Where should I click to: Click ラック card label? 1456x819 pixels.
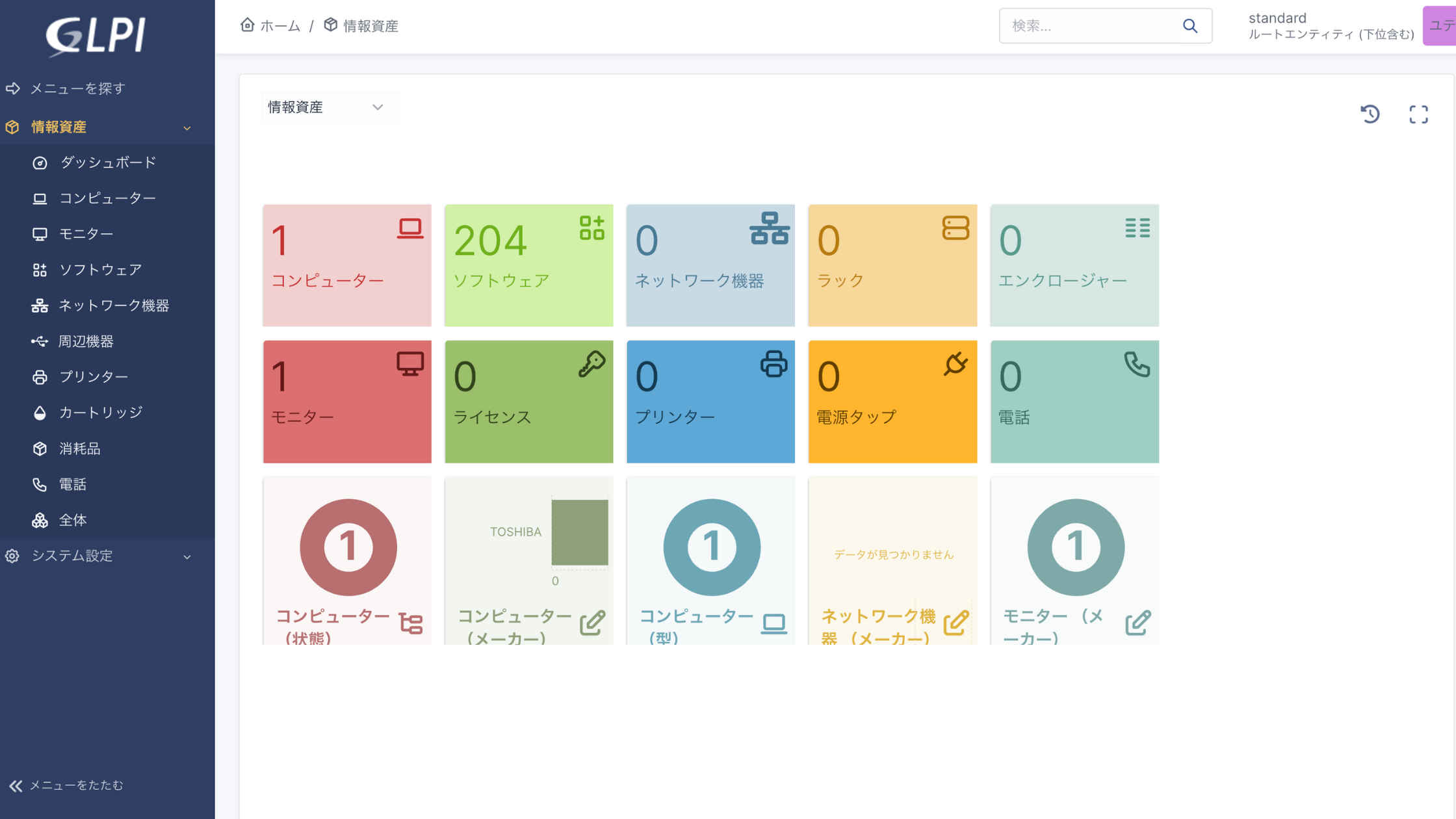[x=840, y=281]
